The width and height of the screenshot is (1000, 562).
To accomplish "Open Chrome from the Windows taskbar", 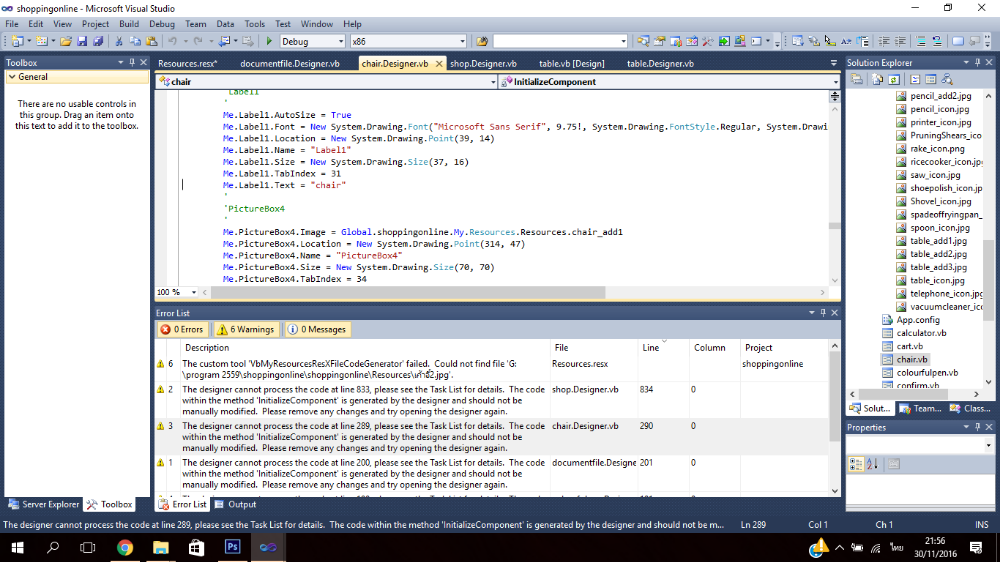I will pyautogui.click(x=124, y=547).
